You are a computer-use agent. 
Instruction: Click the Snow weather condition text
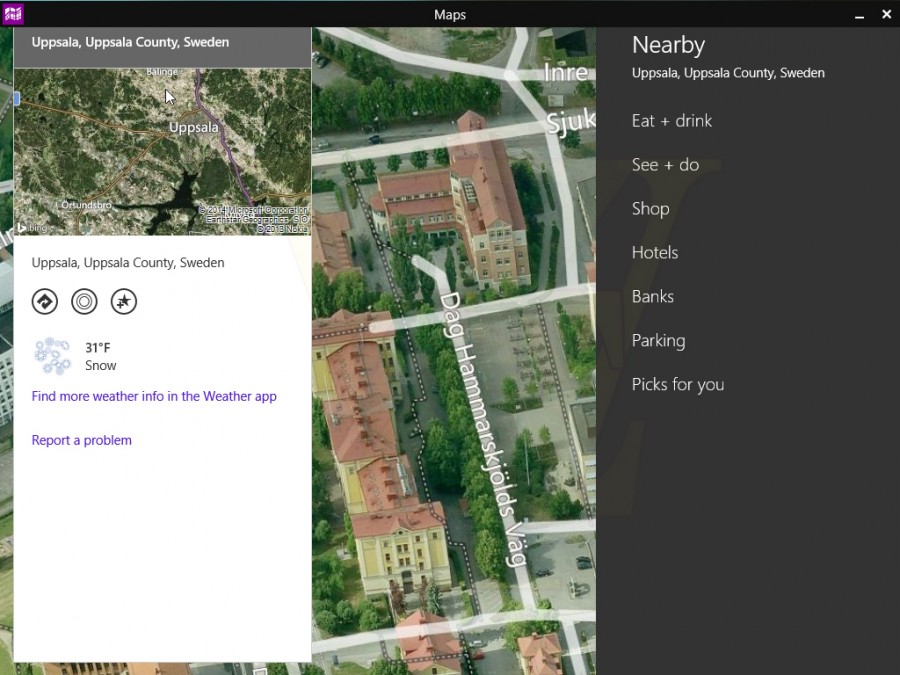[x=100, y=366]
